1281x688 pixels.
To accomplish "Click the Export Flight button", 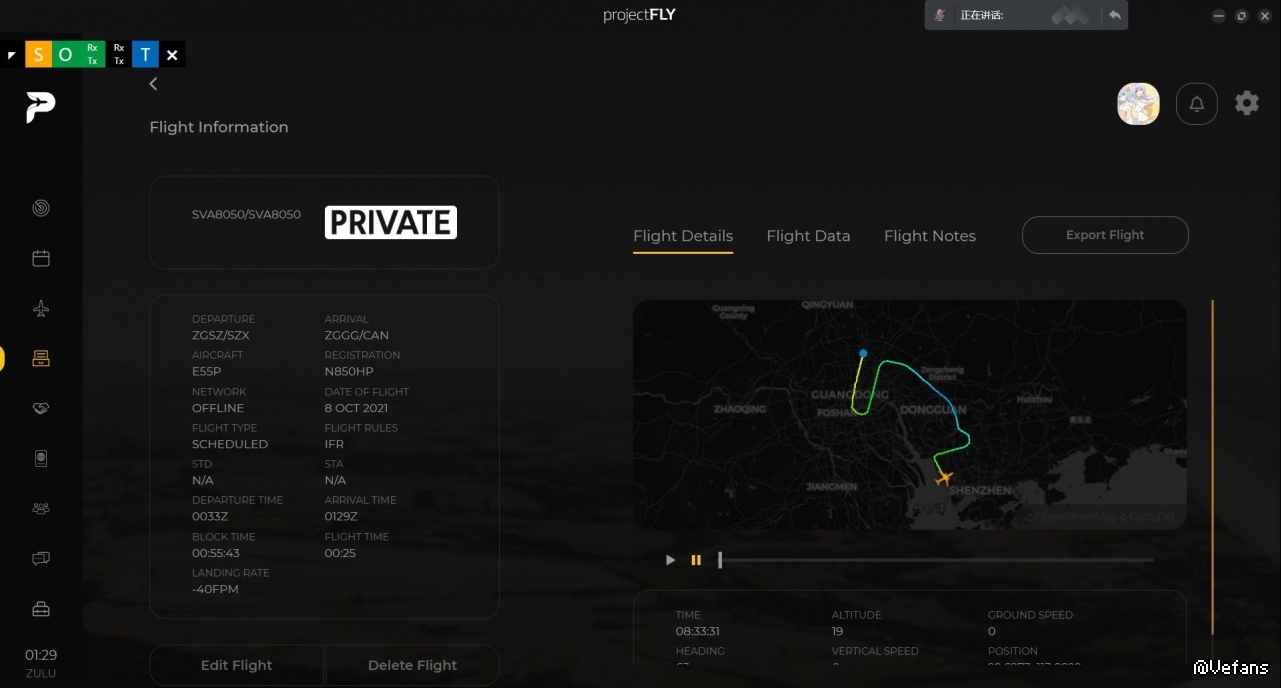I will pos(1104,235).
